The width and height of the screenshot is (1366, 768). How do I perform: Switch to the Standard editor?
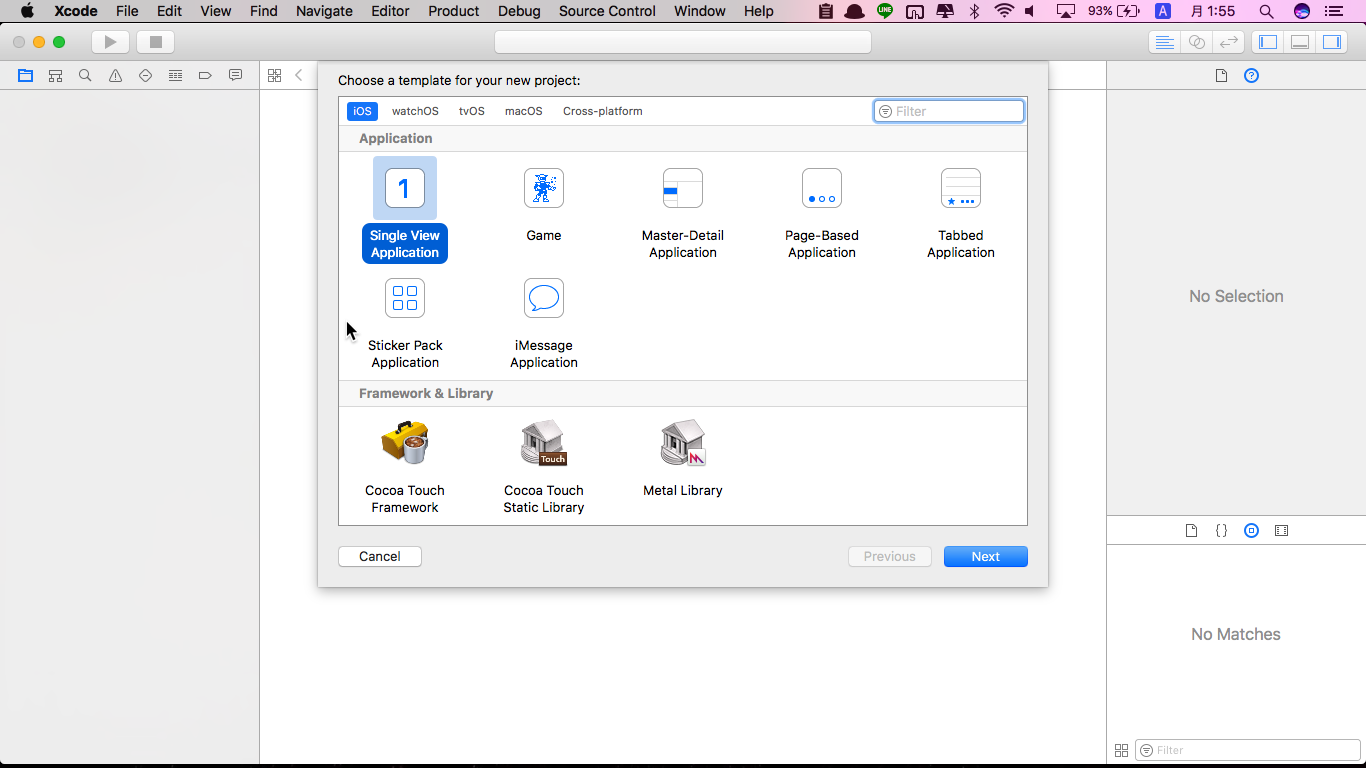tap(1164, 42)
